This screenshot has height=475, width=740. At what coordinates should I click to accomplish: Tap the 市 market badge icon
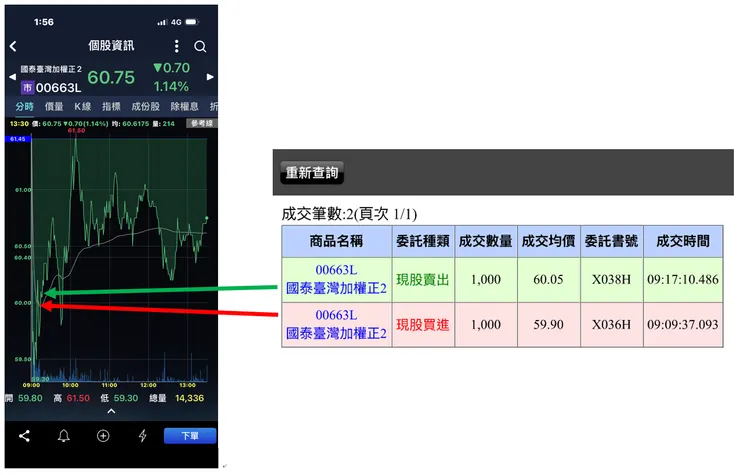[27, 88]
